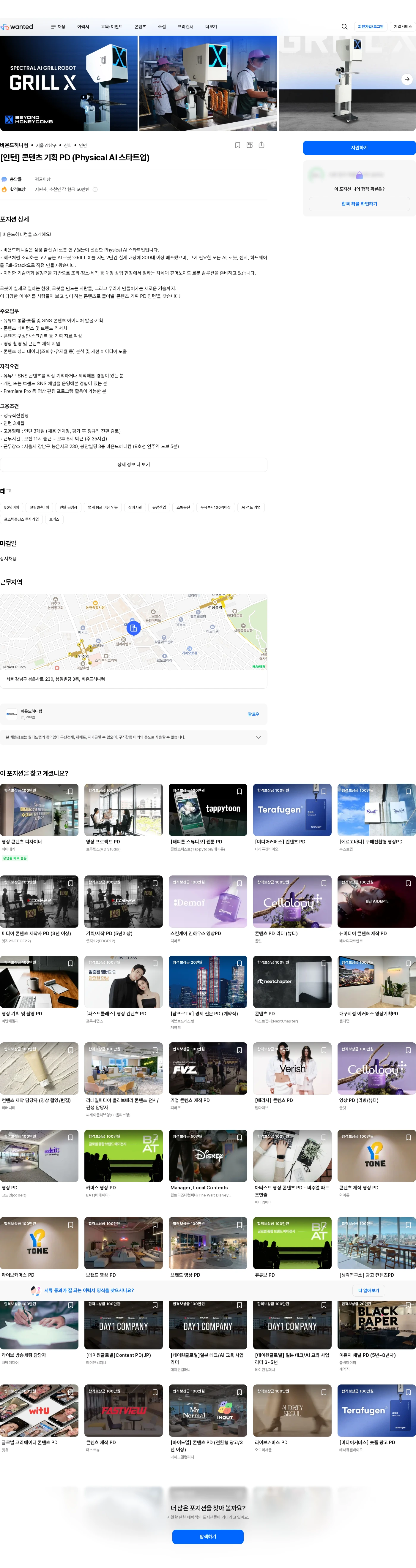Advance the image carousel with right arrow
Viewport: 416px width, 1568px height.
[407, 79]
